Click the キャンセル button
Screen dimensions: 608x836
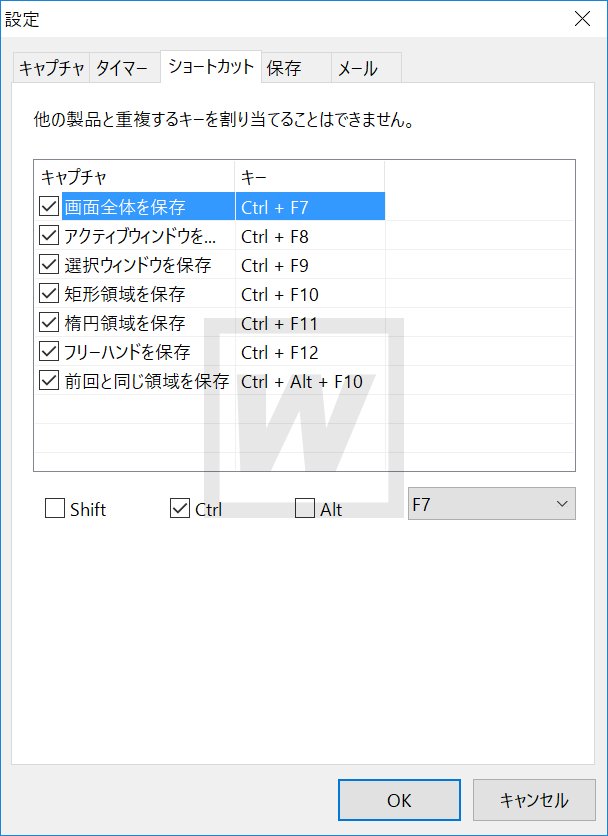tap(534, 800)
